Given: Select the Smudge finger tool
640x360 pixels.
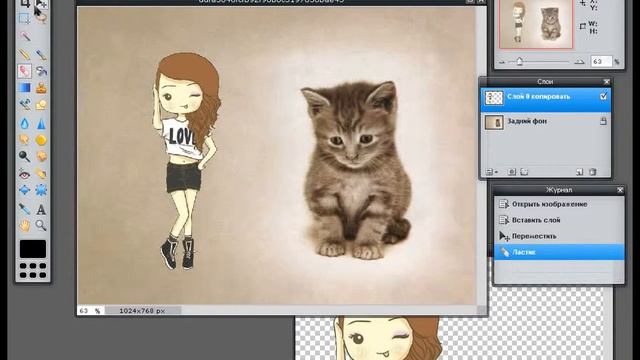Looking at the screenshot, I should (x=25, y=140).
